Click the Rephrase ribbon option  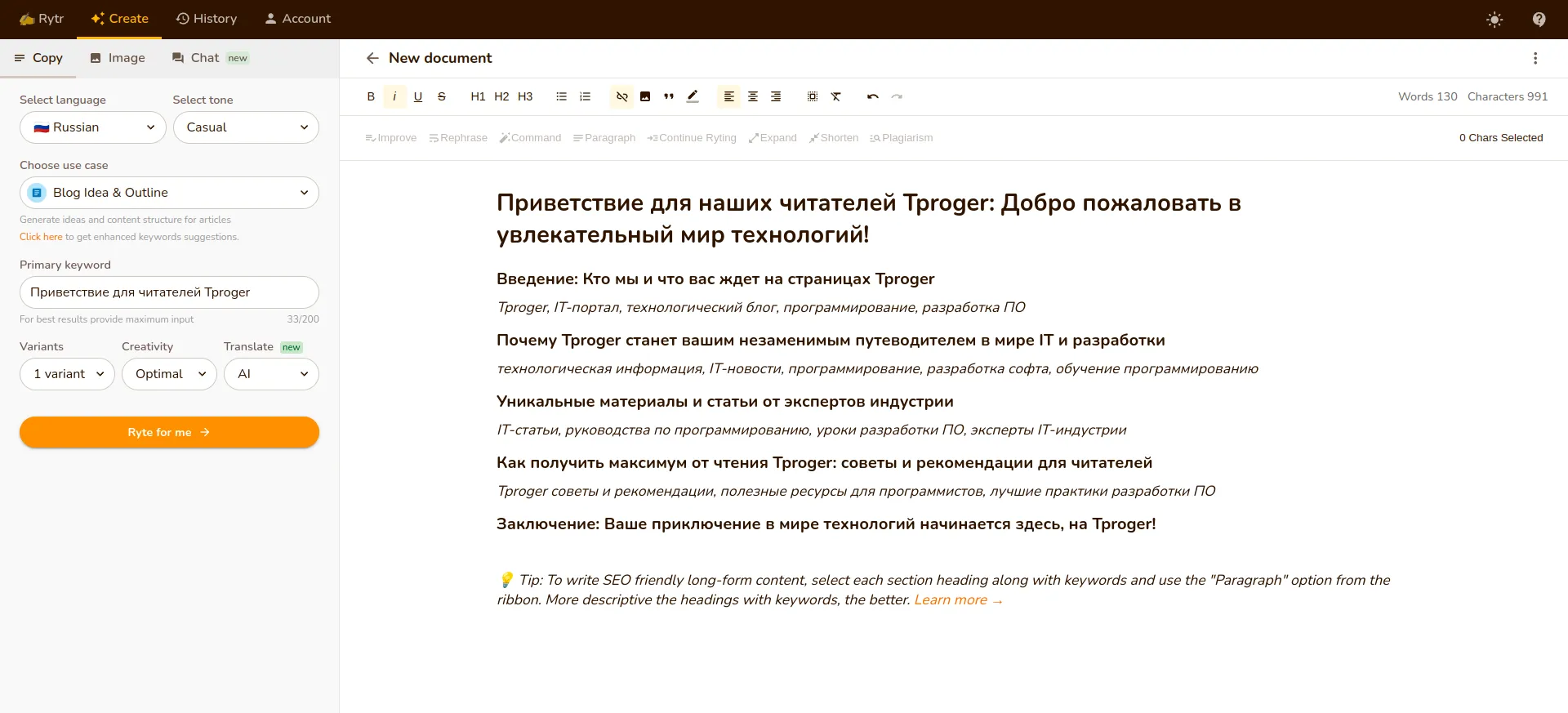click(x=457, y=138)
